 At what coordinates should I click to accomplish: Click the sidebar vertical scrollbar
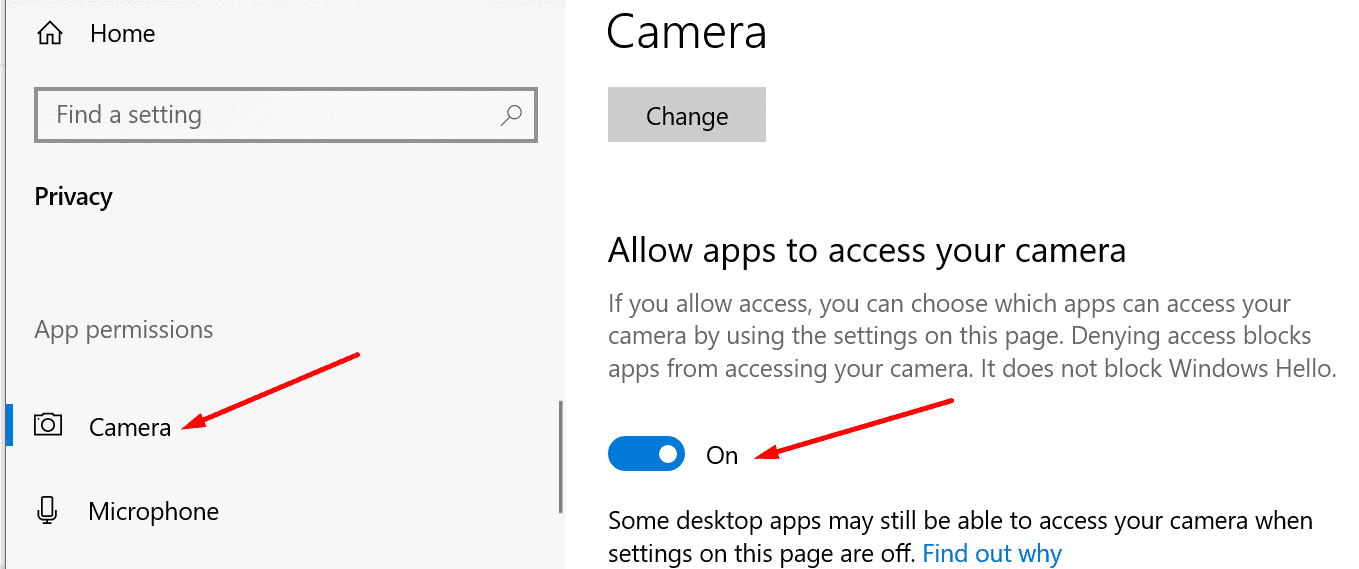561,457
